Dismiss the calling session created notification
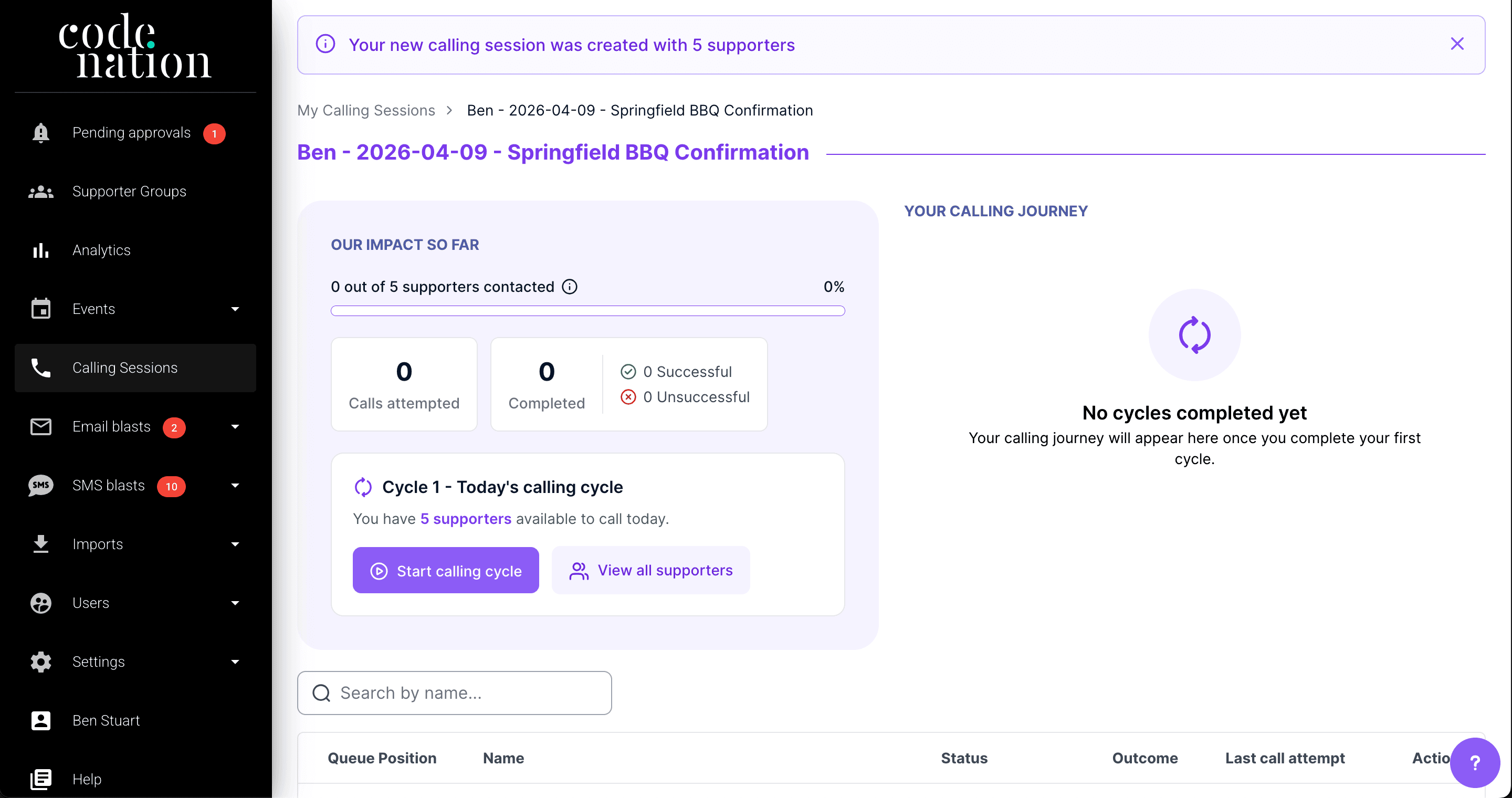Viewport: 1512px width, 798px height. point(1457,44)
